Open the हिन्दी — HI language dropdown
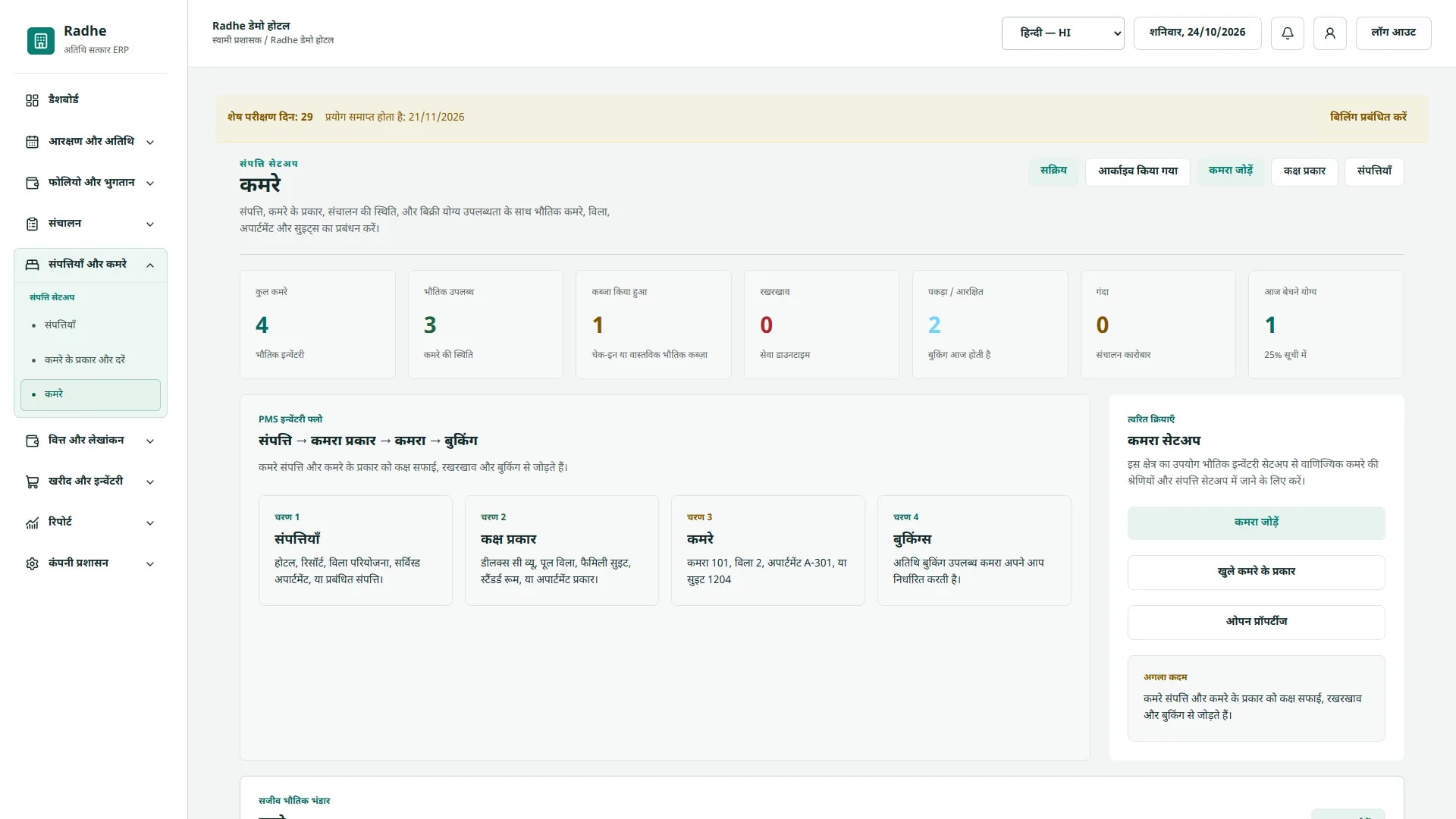This screenshot has height=819, width=1456. (1062, 33)
